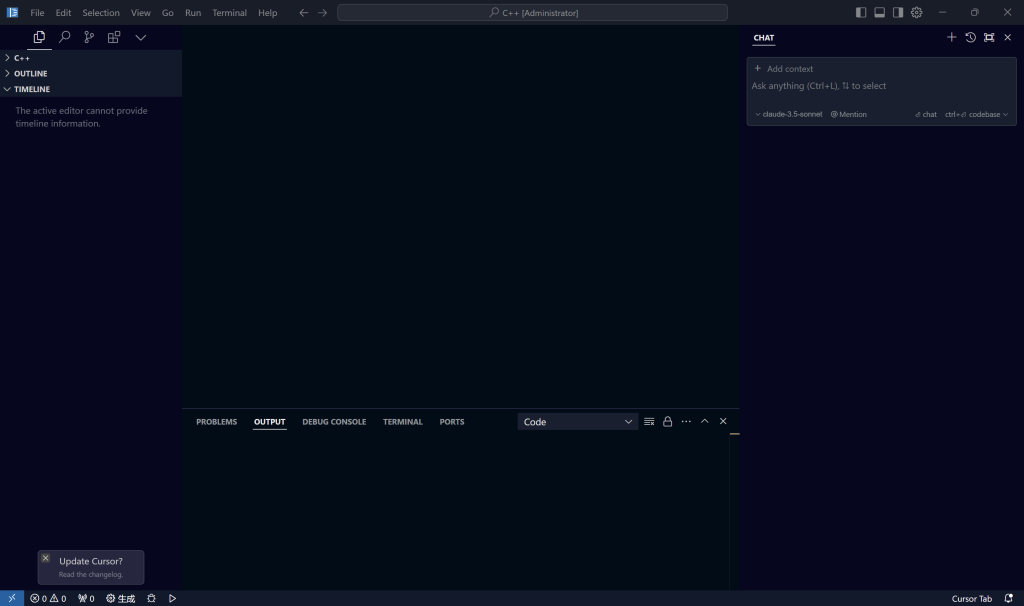
Task: Click the @ Mention icon in the chat input
Action: point(848,114)
